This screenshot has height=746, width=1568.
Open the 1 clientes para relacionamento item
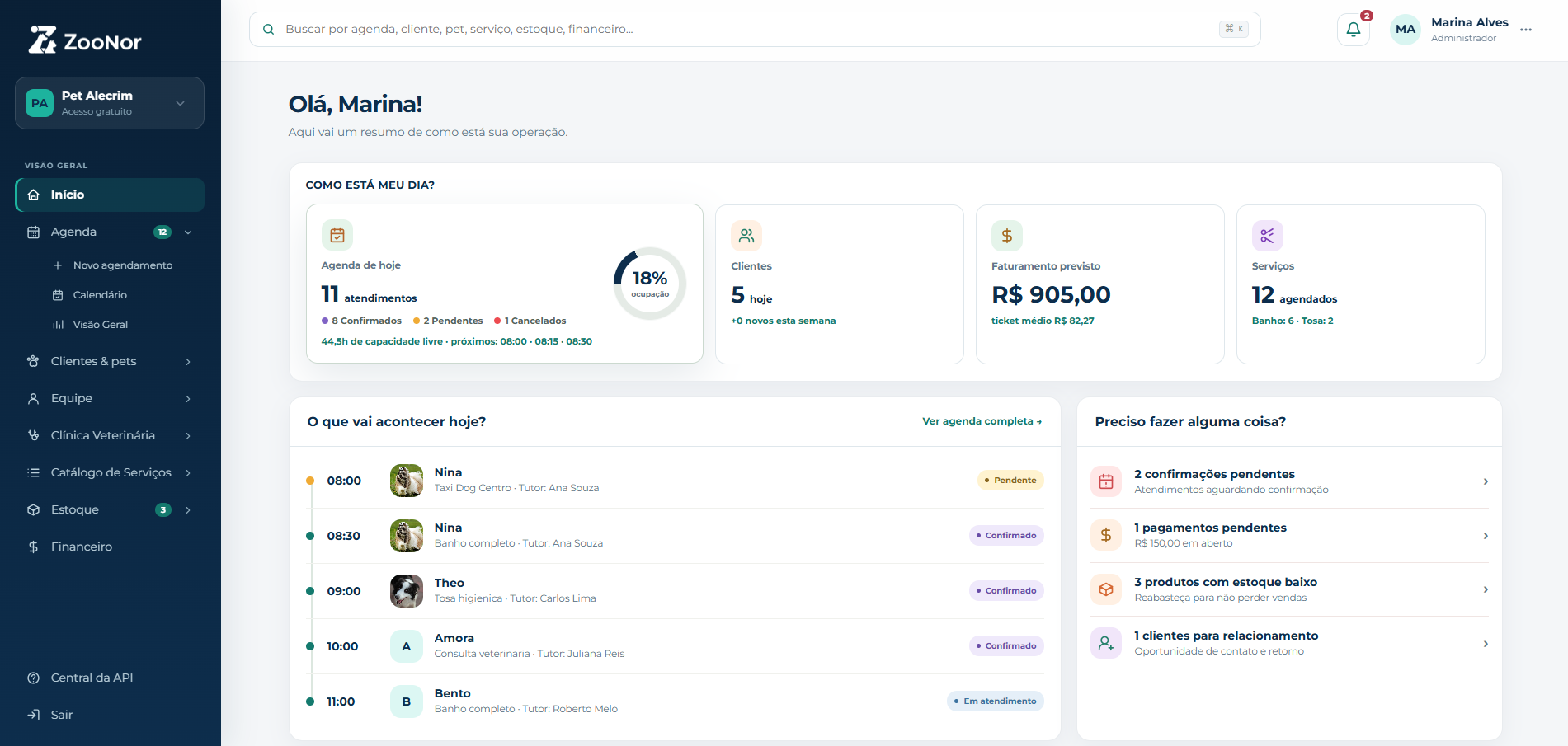click(x=1289, y=643)
